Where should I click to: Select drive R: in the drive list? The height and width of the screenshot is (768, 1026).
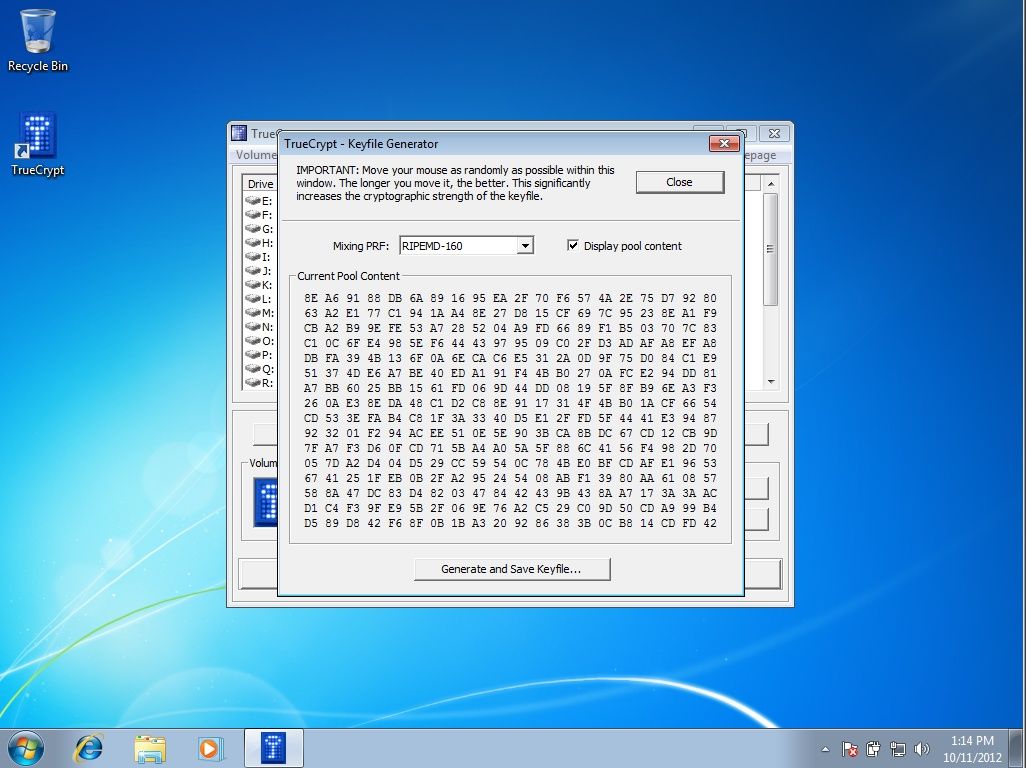(x=260, y=383)
